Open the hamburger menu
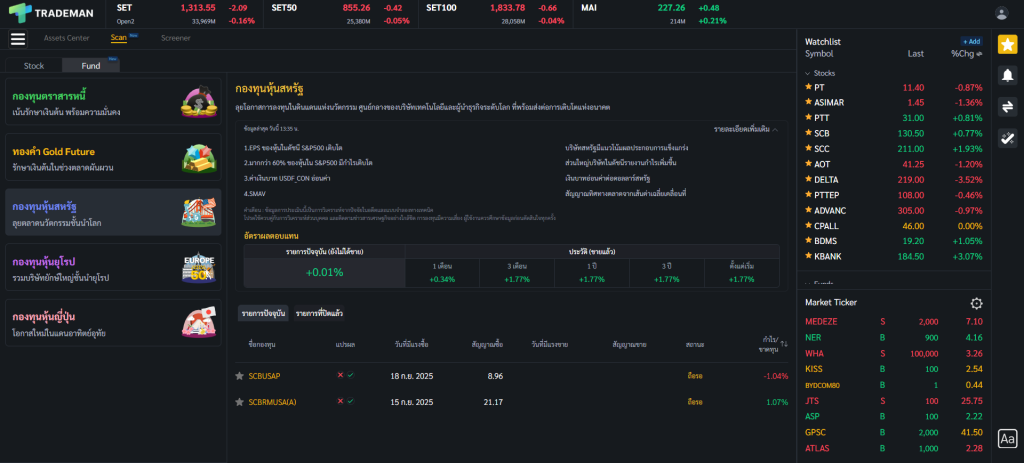Image resolution: width=1024 pixels, height=463 pixels. 18,39
